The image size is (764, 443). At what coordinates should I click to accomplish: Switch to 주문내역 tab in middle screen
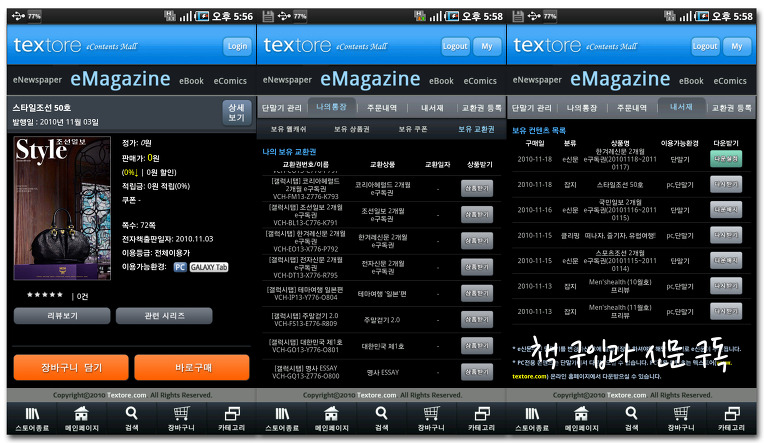pyautogui.click(x=382, y=108)
